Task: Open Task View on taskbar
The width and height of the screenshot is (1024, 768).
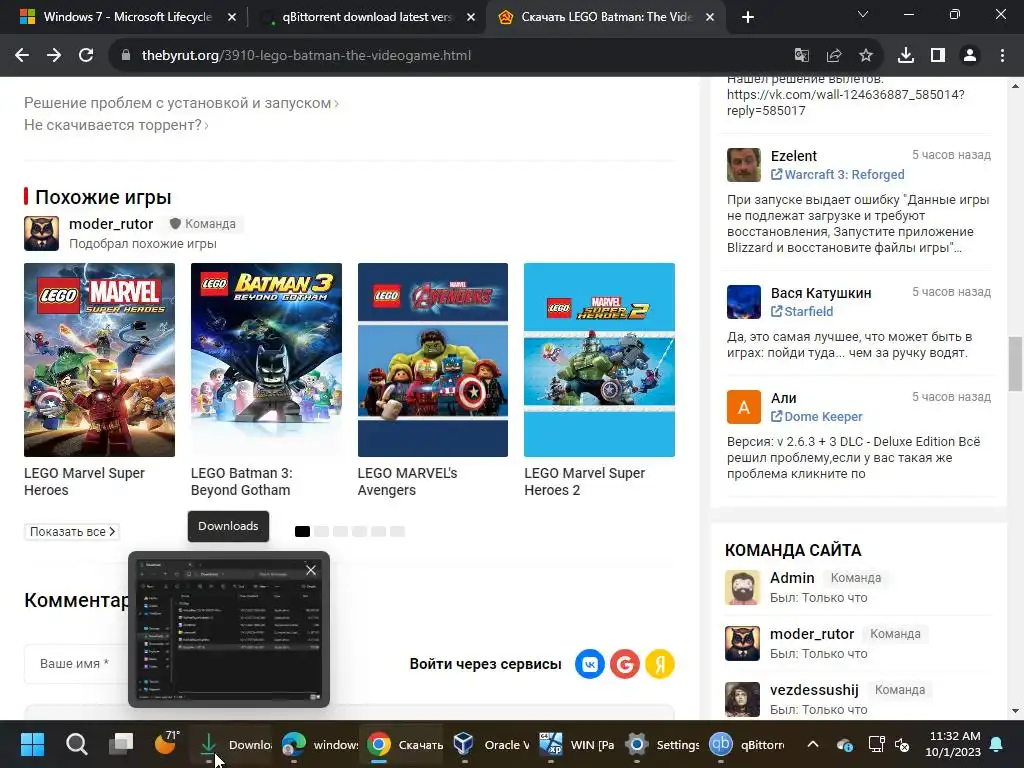Action: 121,744
